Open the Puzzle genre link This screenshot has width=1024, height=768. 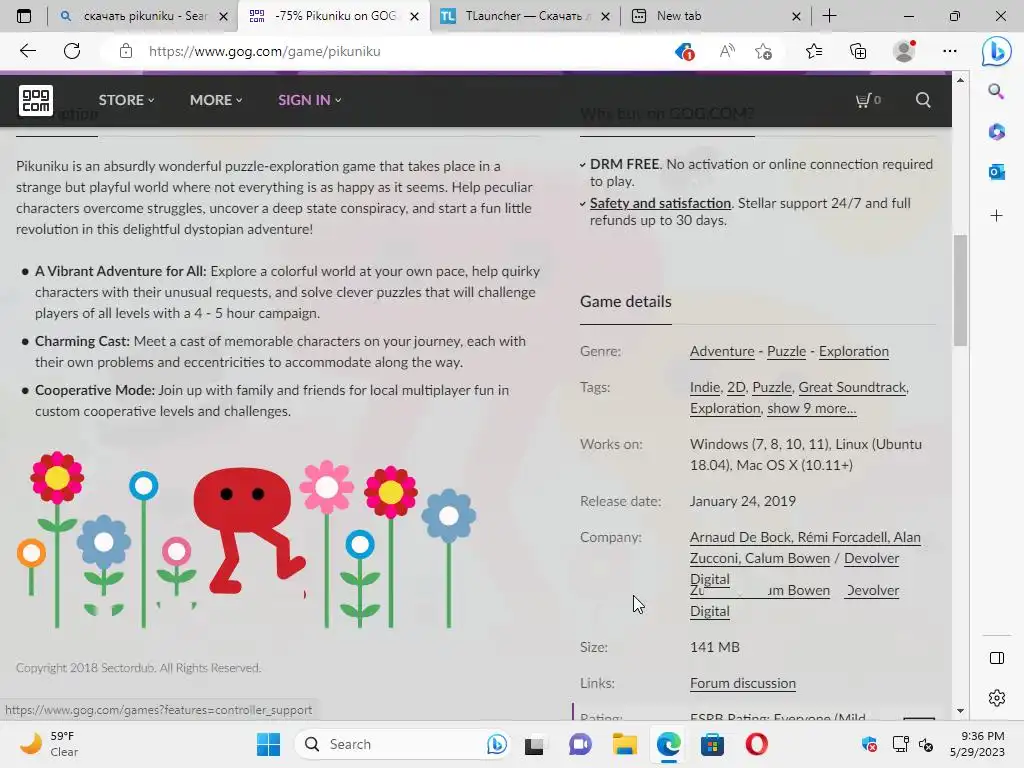(x=786, y=351)
